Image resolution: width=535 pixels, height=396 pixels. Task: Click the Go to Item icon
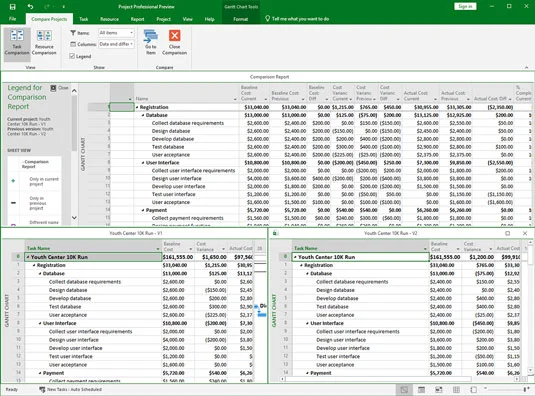[151, 36]
